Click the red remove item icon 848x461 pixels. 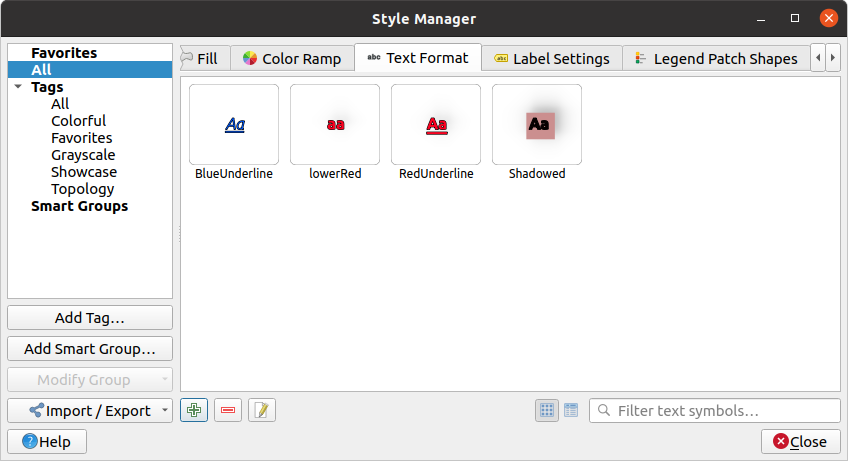coord(228,410)
